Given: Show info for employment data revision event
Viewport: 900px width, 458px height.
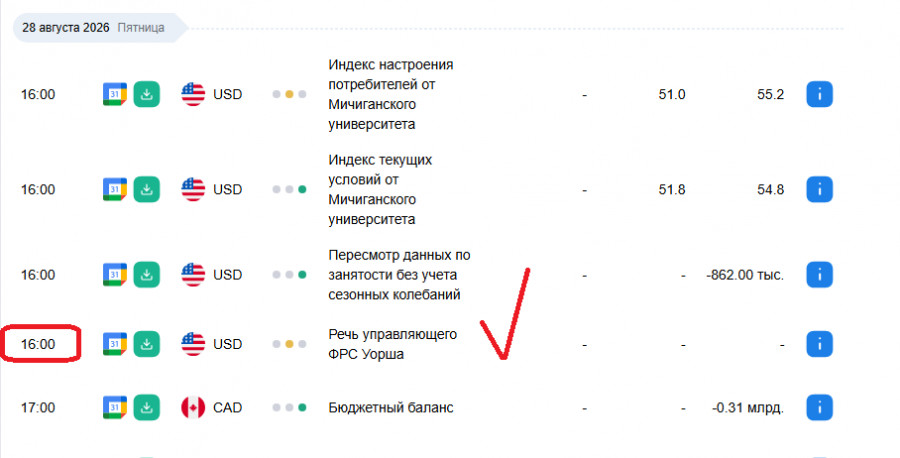Looking at the screenshot, I should [819, 274].
